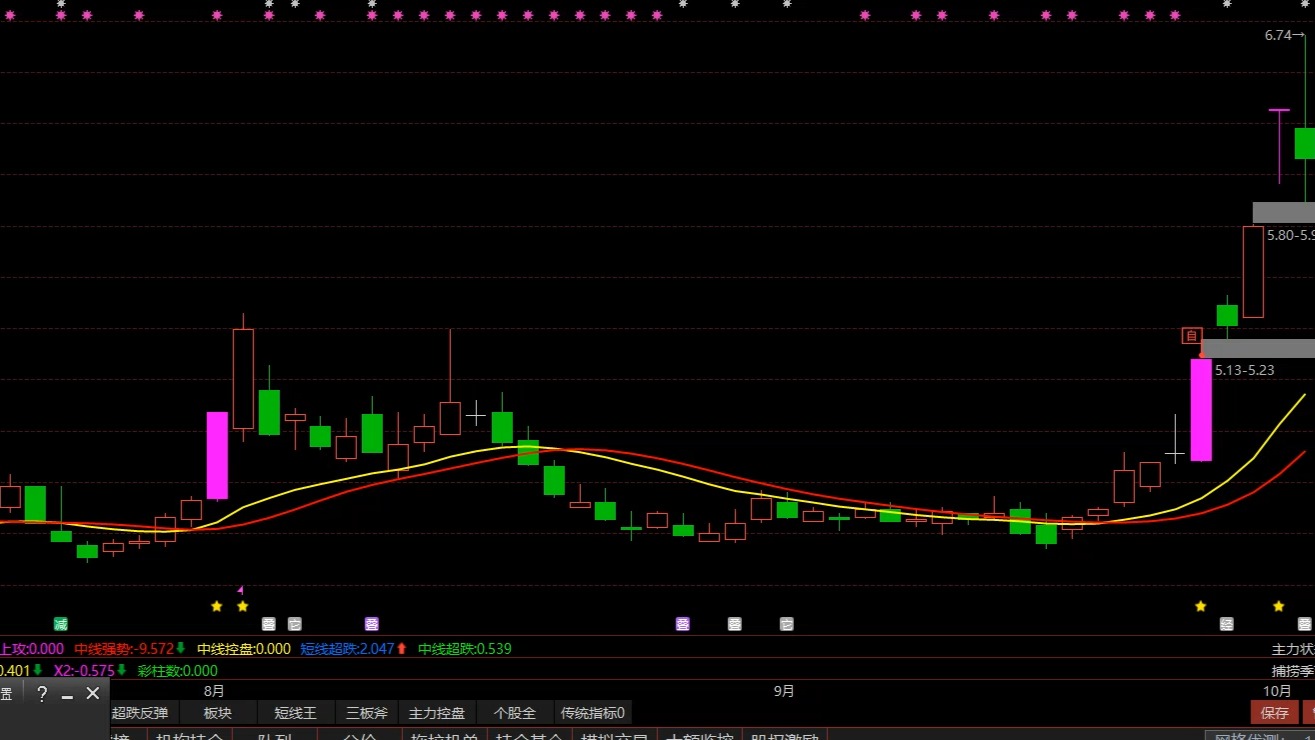Viewport: 1315px width, 740px height.
Task: Click the red 保存 button
Action: click(x=1275, y=713)
